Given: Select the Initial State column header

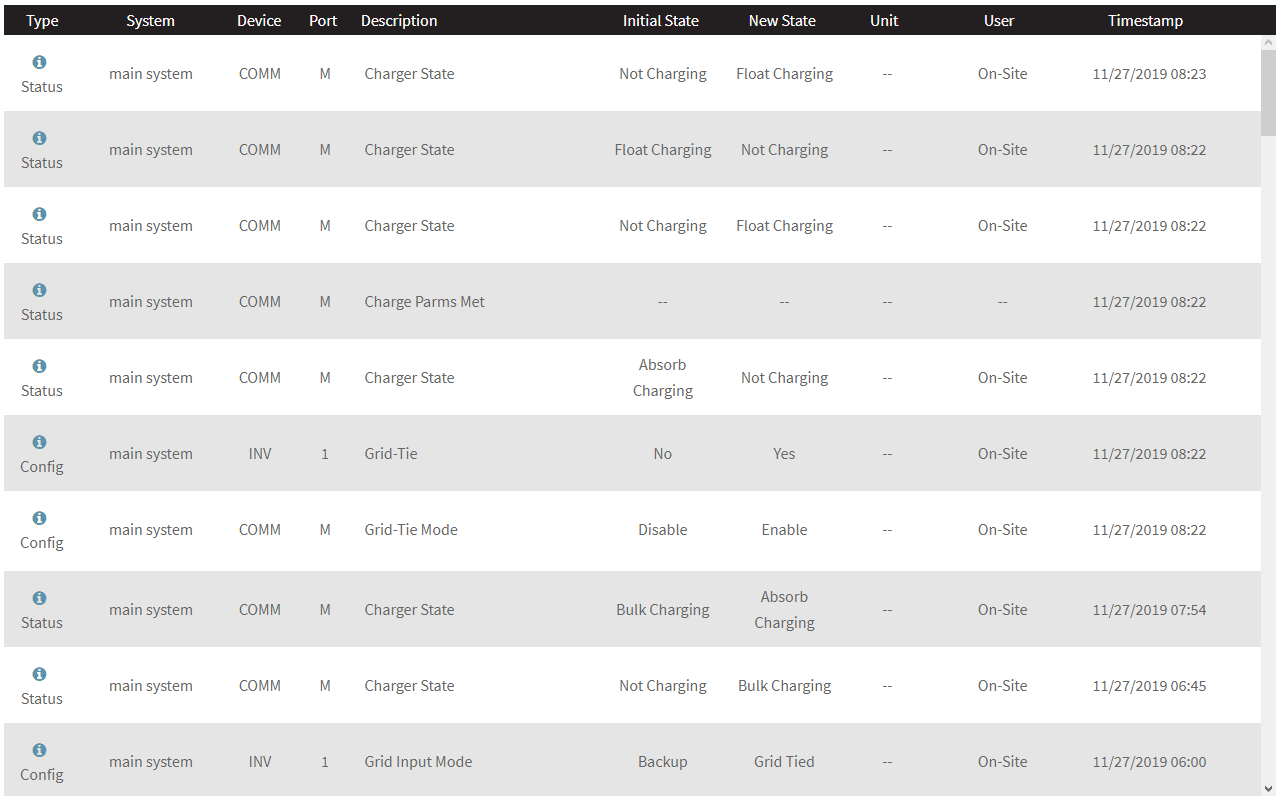Looking at the screenshot, I should 661,21.
